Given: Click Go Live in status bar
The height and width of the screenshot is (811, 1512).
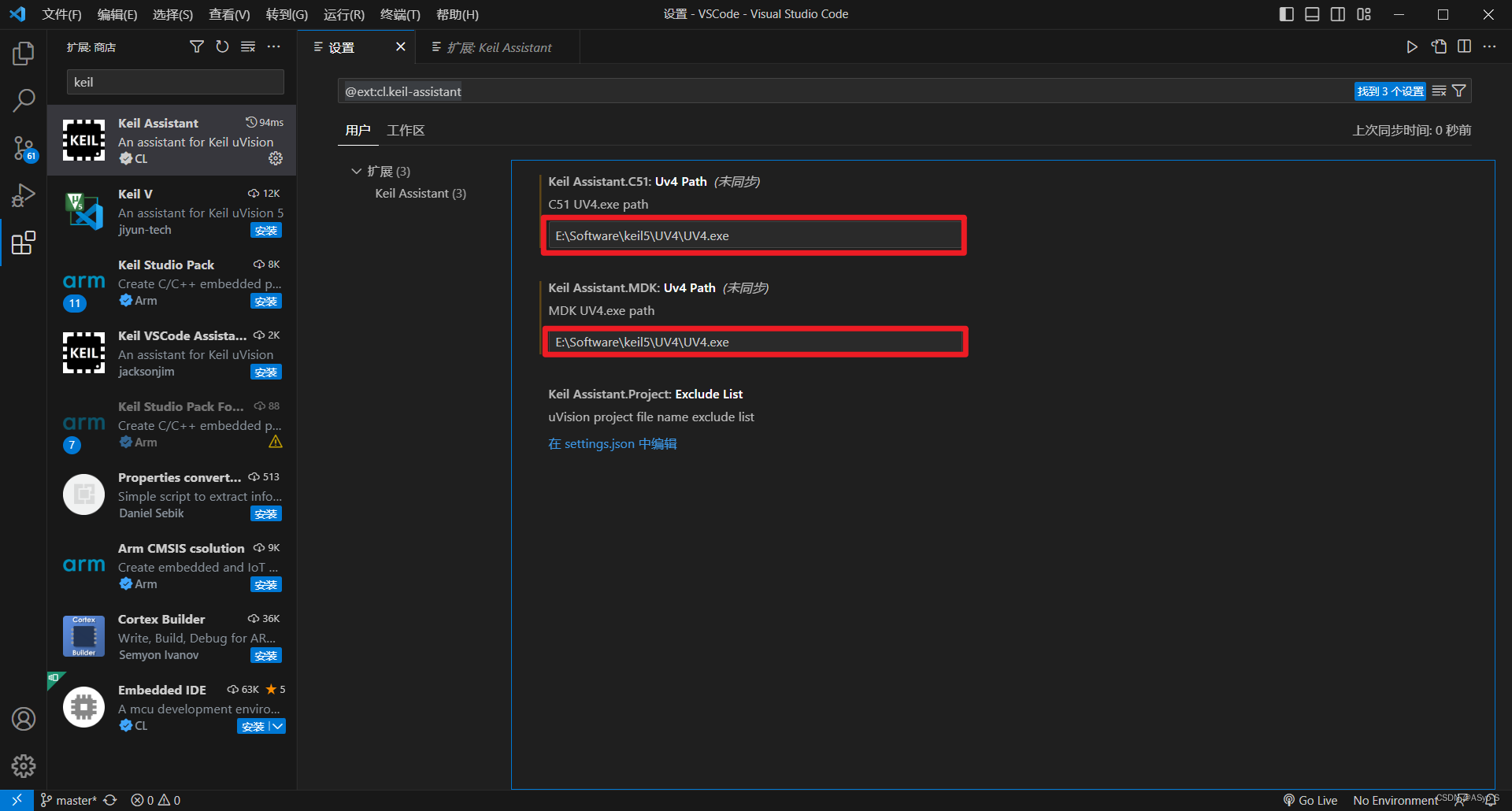Looking at the screenshot, I should [x=1310, y=800].
